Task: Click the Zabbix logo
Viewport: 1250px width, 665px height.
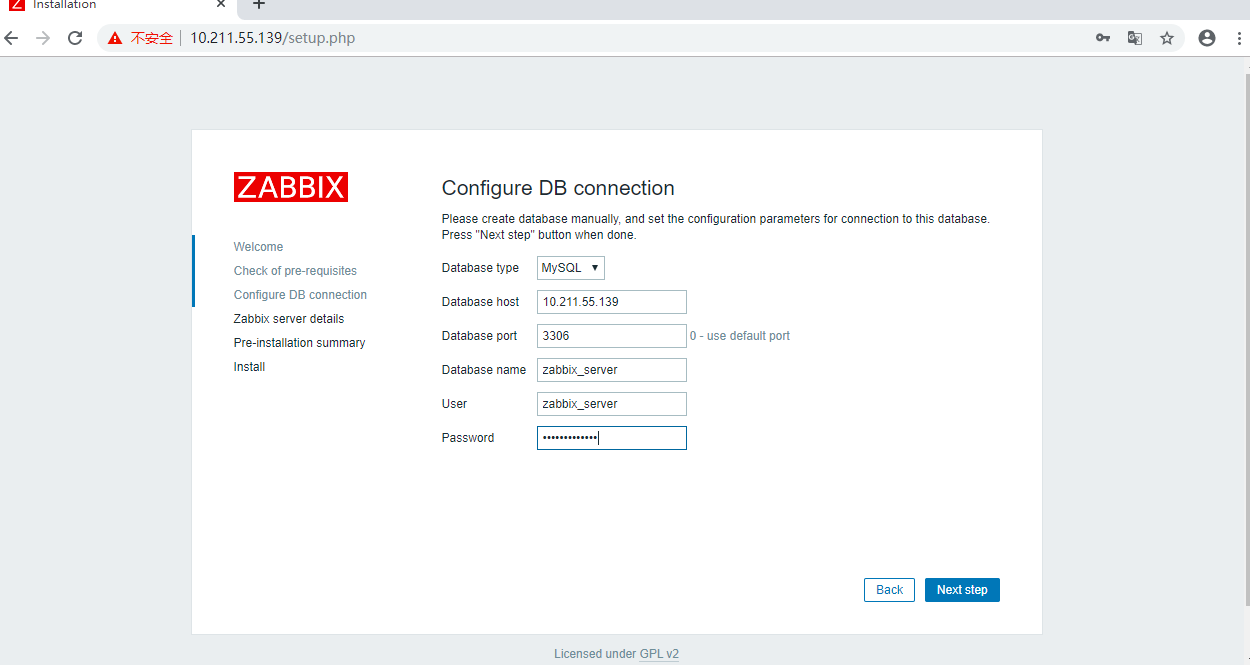Action: (x=291, y=187)
